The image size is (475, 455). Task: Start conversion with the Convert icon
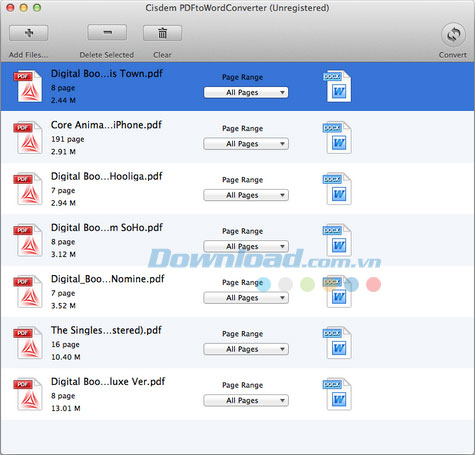click(453, 34)
